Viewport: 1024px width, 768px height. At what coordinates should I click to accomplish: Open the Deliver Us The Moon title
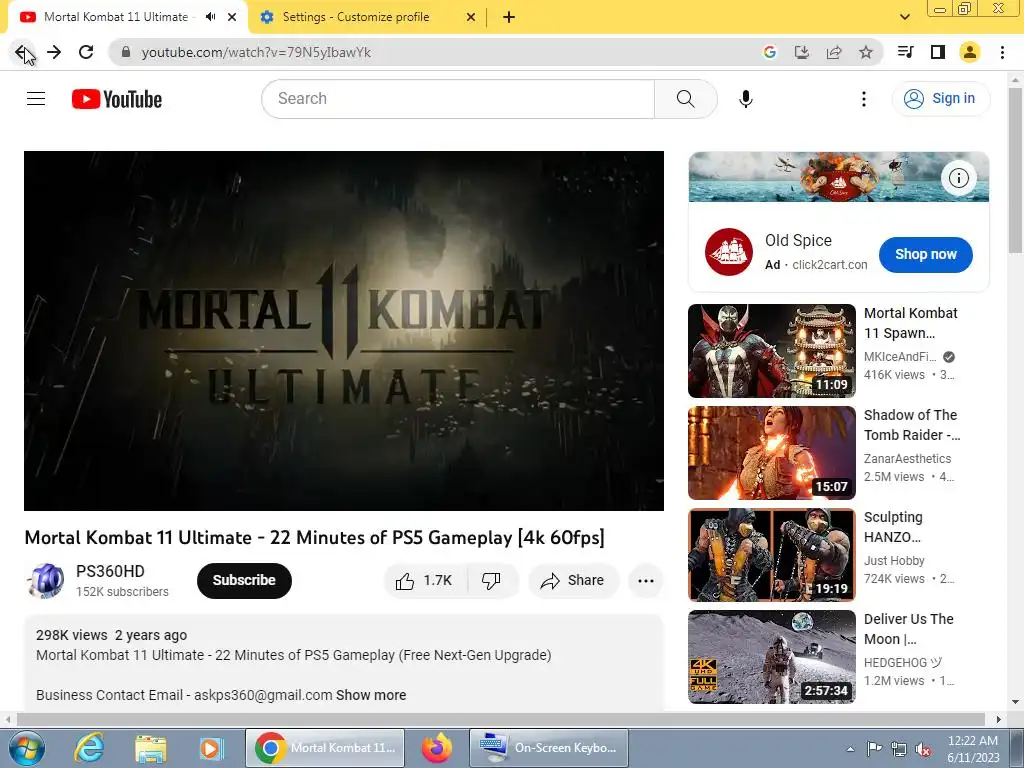(x=908, y=629)
